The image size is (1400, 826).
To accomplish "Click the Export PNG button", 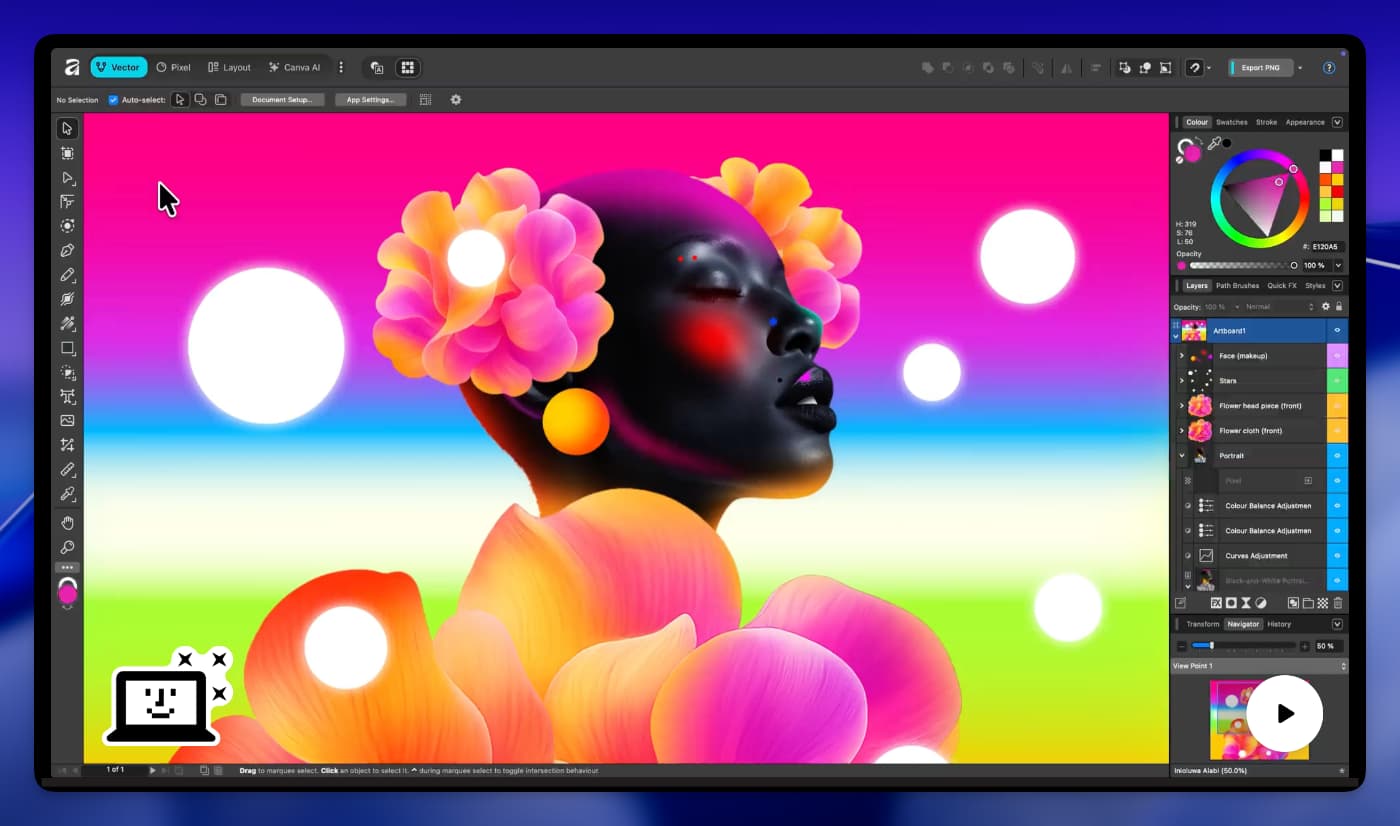I will point(1259,67).
